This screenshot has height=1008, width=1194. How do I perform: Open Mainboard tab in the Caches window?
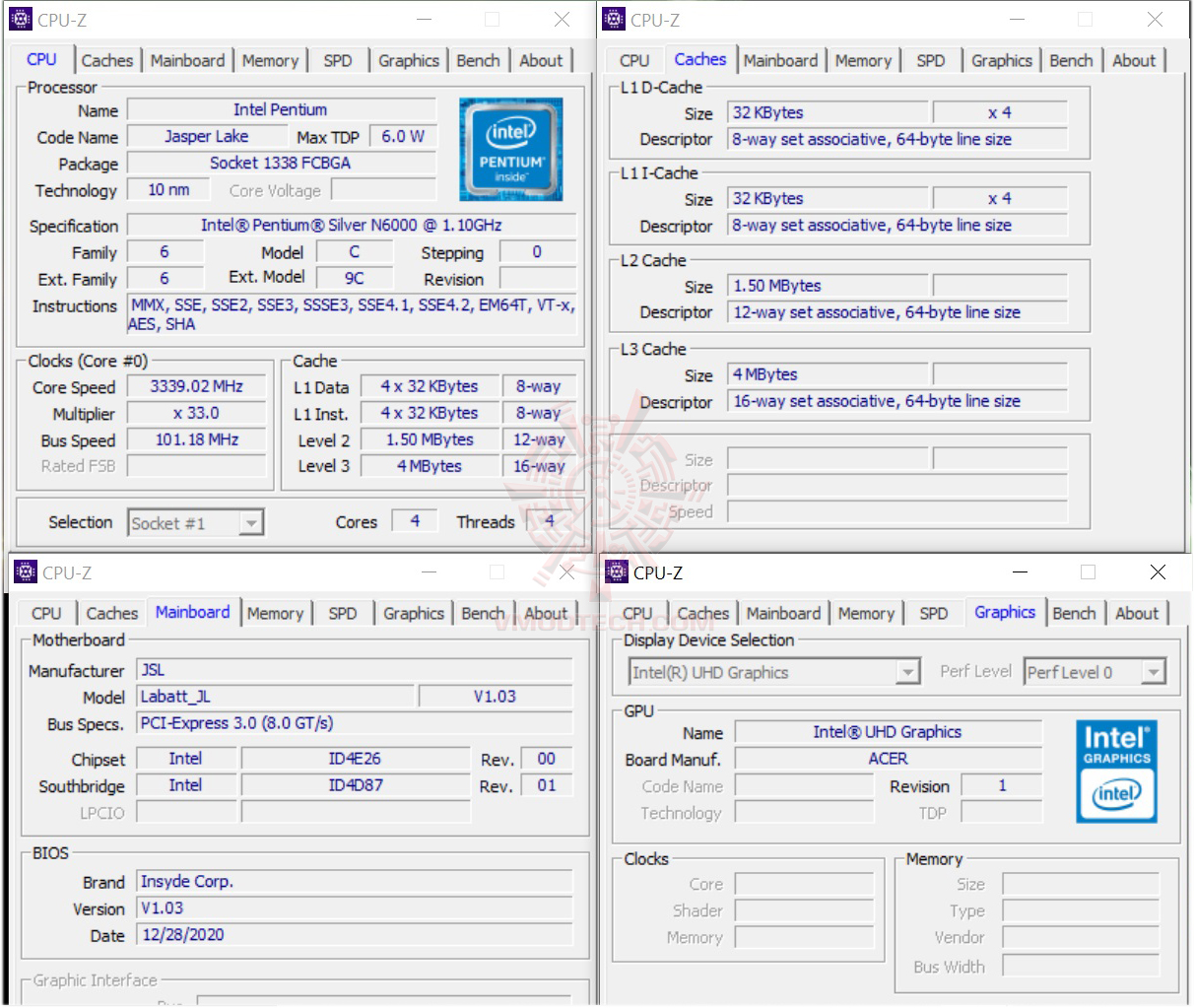point(780,60)
